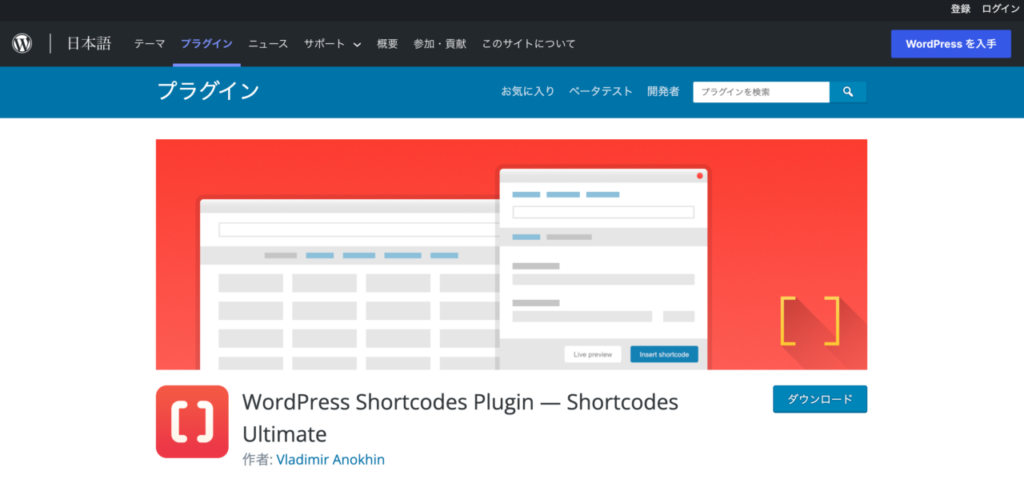
Task: Click the search magnifier button
Action: (x=848, y=92)
